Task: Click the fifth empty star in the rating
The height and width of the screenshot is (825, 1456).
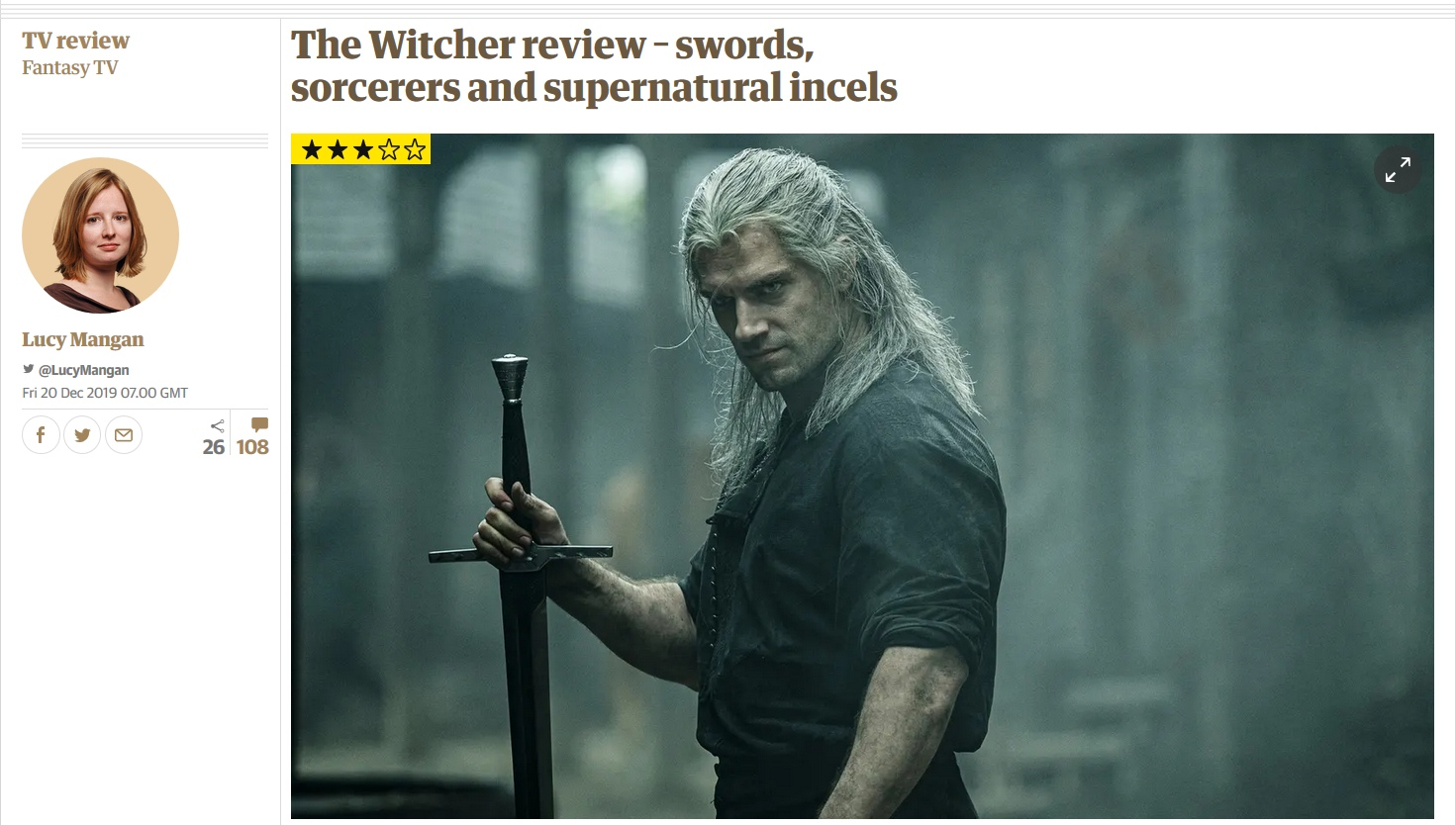Action: click(x=415, y=149)
